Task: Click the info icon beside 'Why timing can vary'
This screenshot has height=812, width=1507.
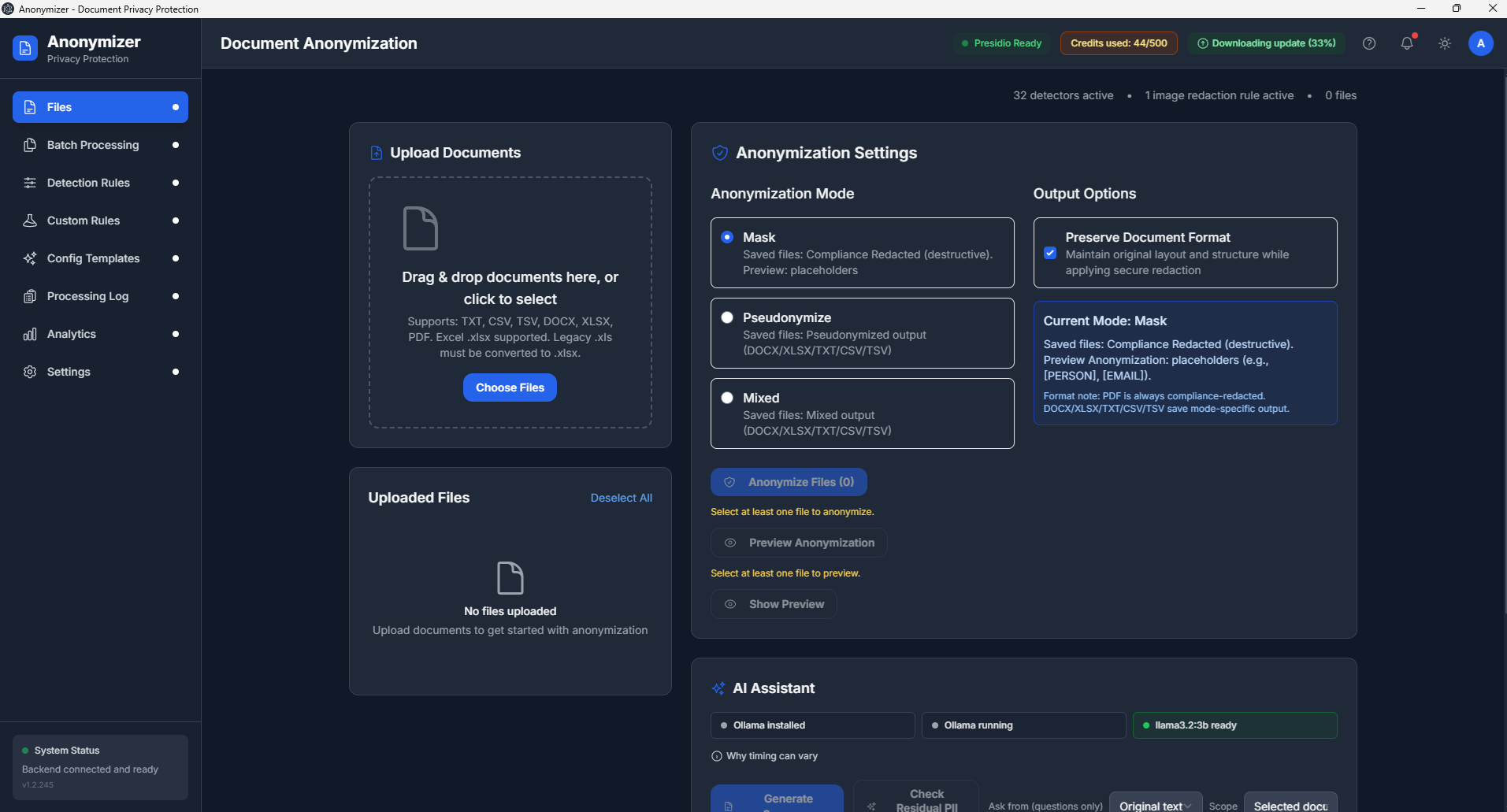Action: pos(717,756)
